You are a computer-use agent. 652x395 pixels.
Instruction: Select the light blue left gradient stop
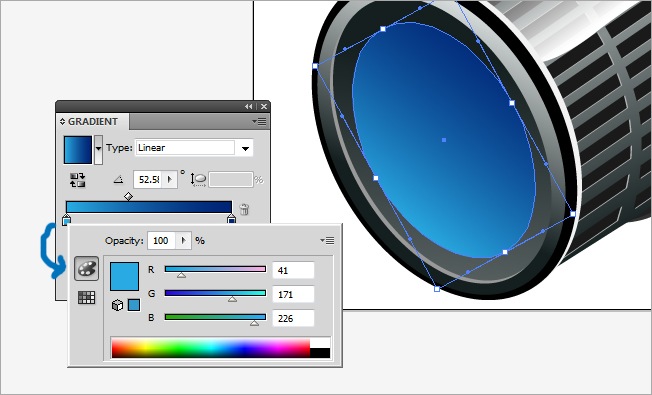coord(66,220)
